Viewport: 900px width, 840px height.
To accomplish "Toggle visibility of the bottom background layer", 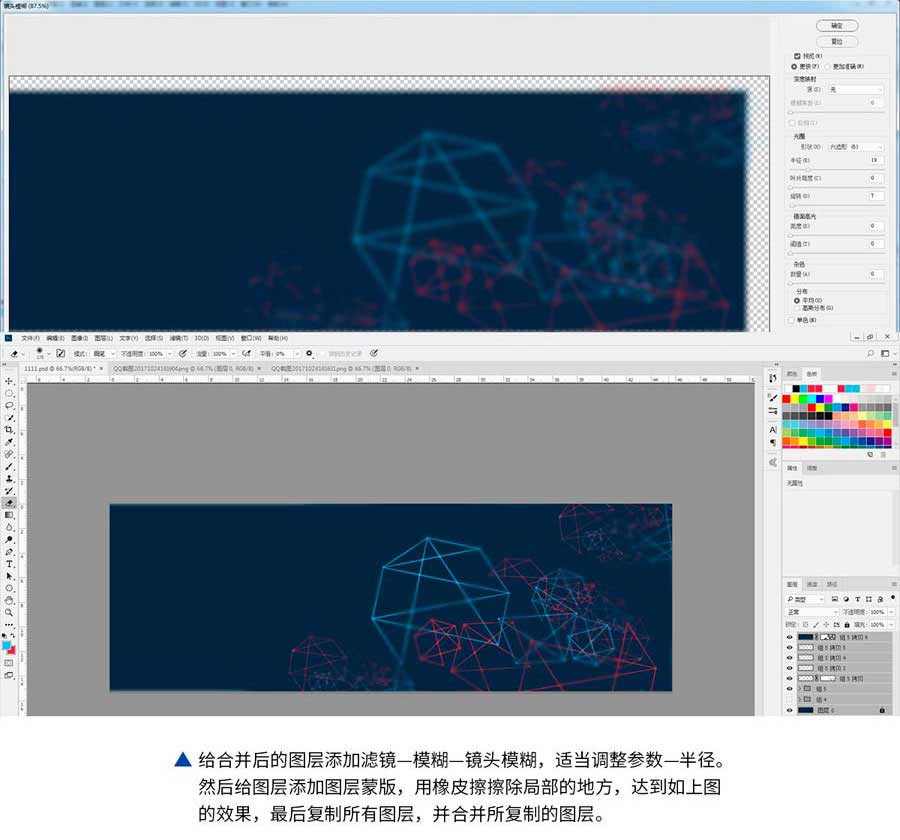I will 789,710.
